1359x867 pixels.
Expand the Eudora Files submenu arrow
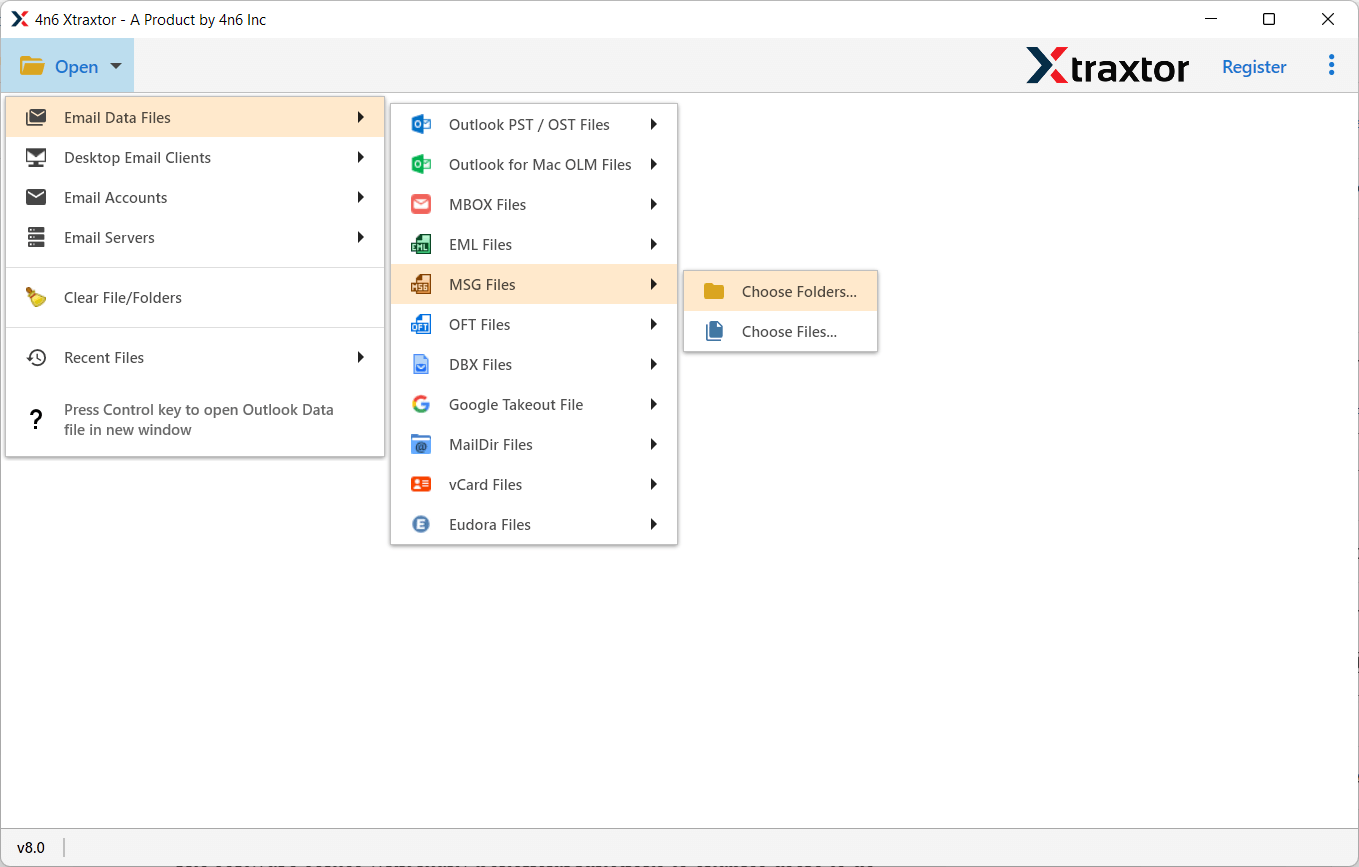coord(653,524)
